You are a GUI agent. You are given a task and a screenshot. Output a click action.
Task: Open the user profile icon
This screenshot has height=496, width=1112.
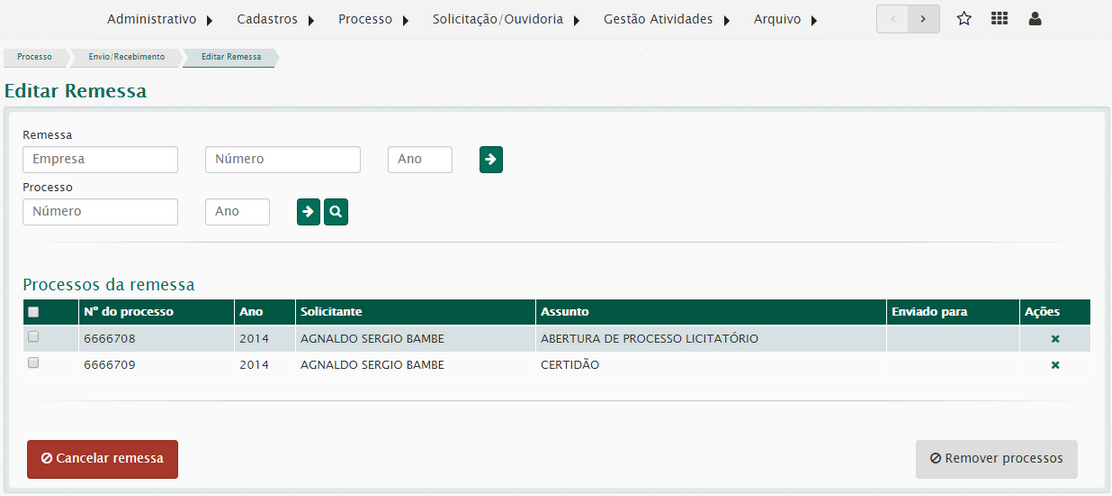[x=1035, y=19]
